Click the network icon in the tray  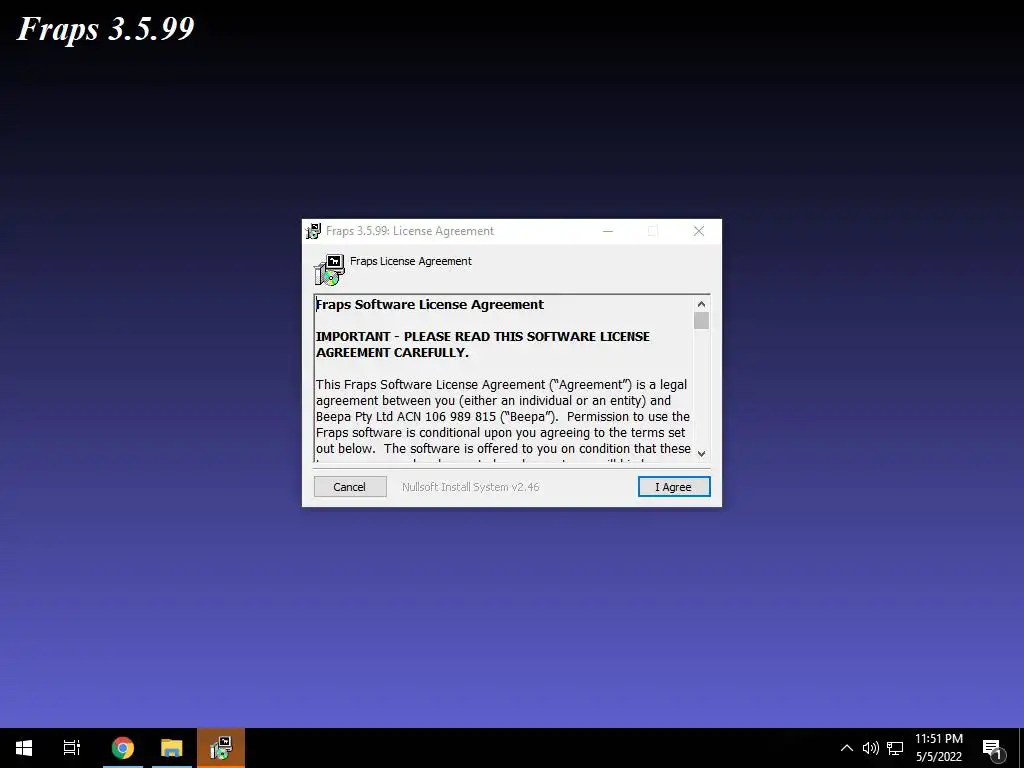point(895,748)
